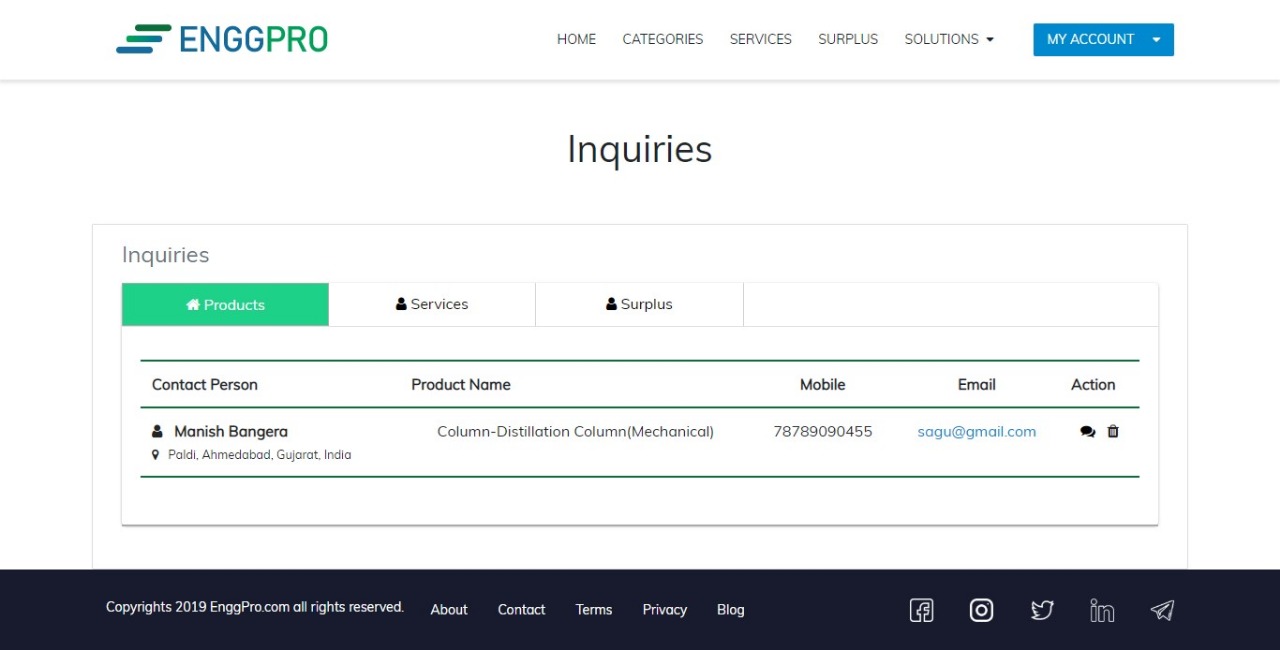
Task: Open the Blog link in footer
Action: [730, 610]
